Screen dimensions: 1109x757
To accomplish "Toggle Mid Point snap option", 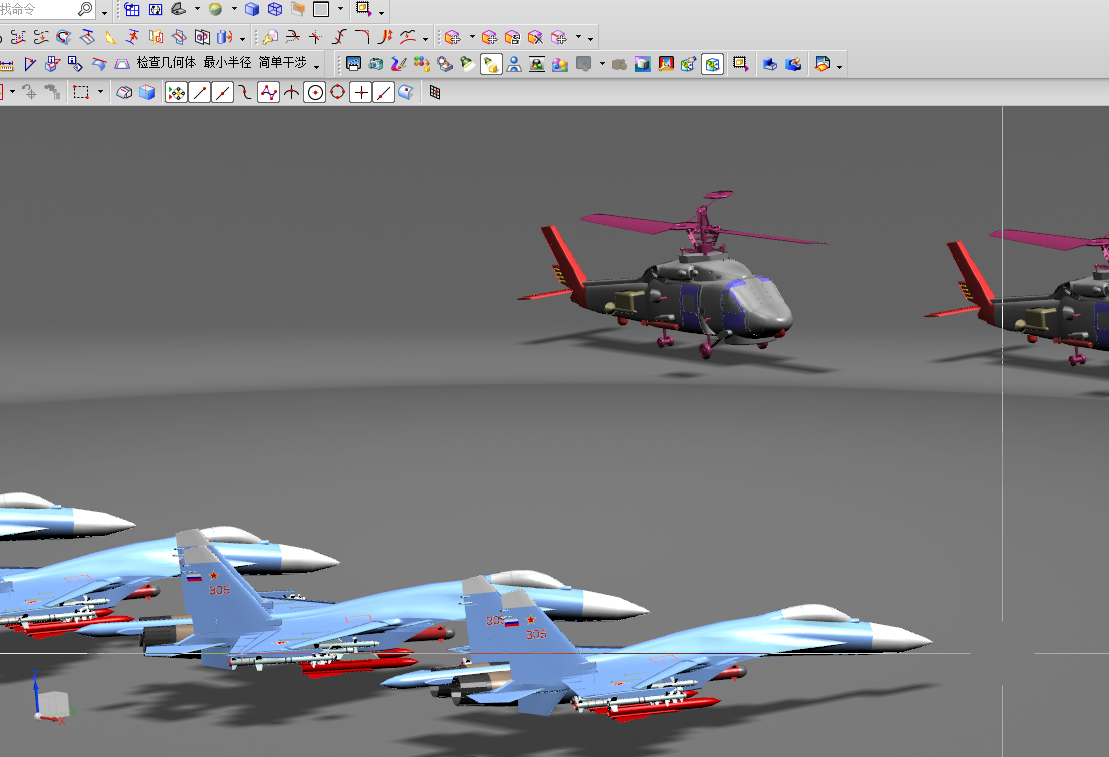I will (223, 93).
